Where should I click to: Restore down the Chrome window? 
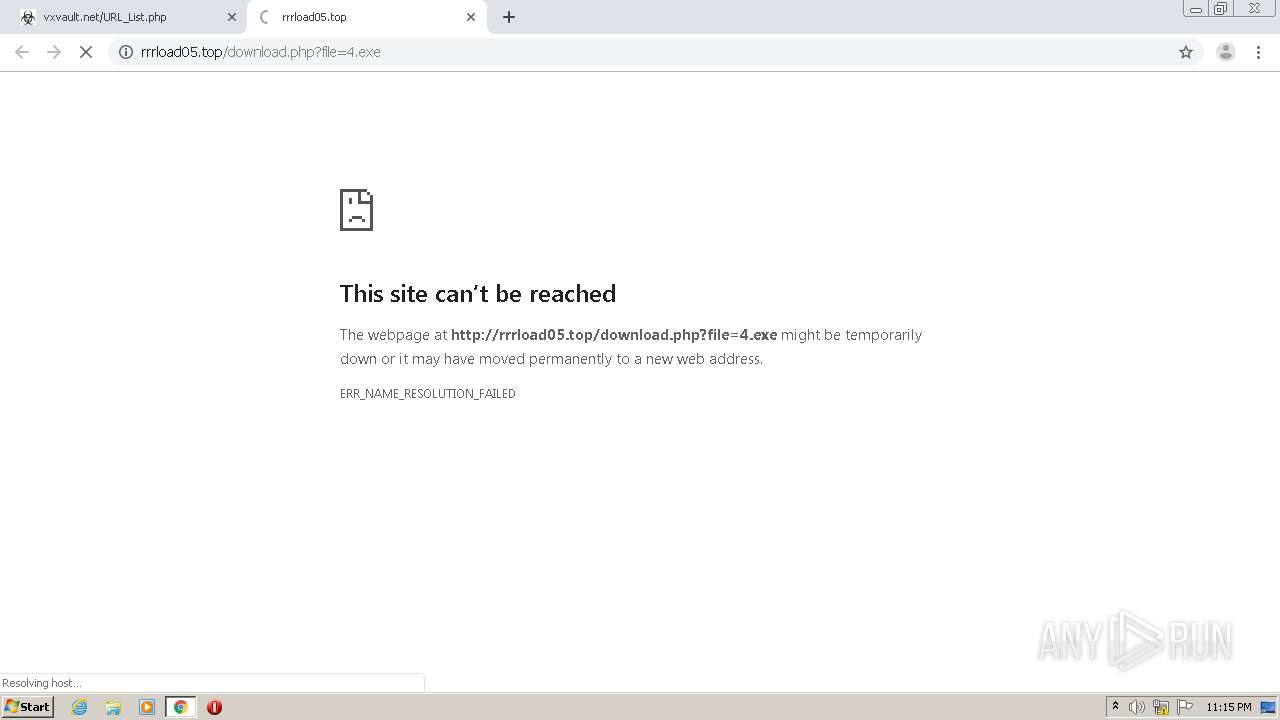pos(1221,9)
